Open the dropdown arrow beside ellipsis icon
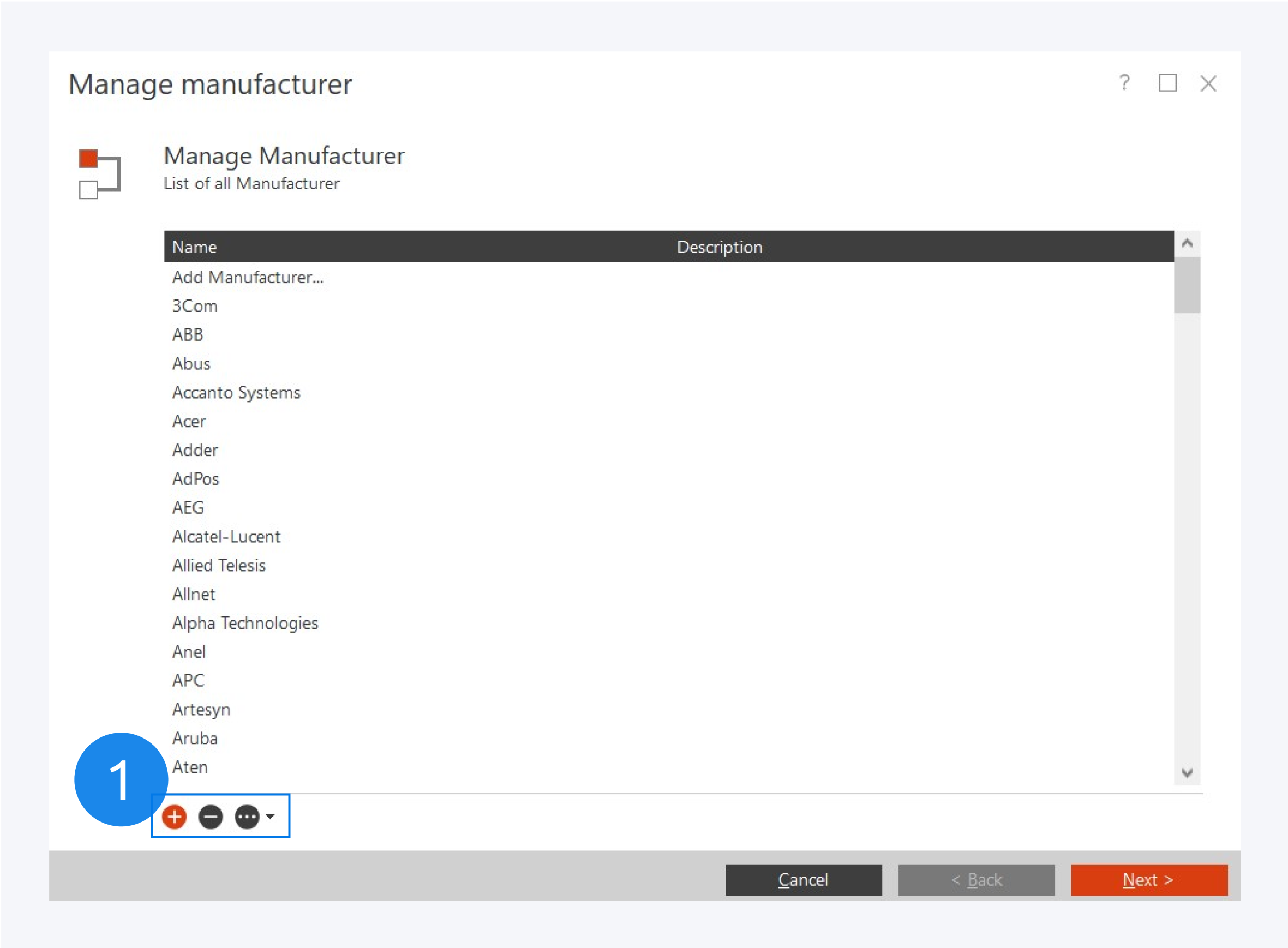The image size is (1288, 948). 271,817
